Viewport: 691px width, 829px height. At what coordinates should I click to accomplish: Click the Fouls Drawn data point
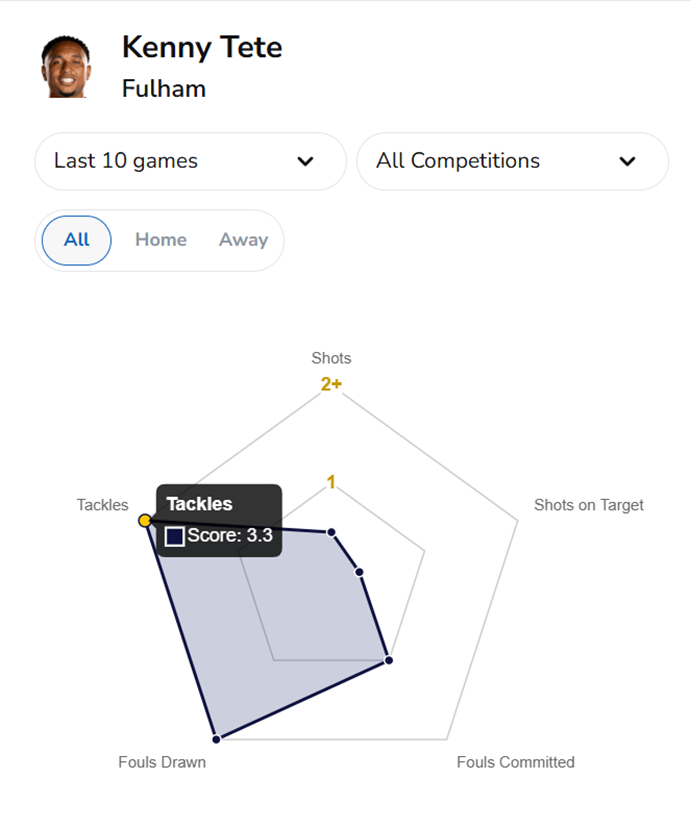215,739
